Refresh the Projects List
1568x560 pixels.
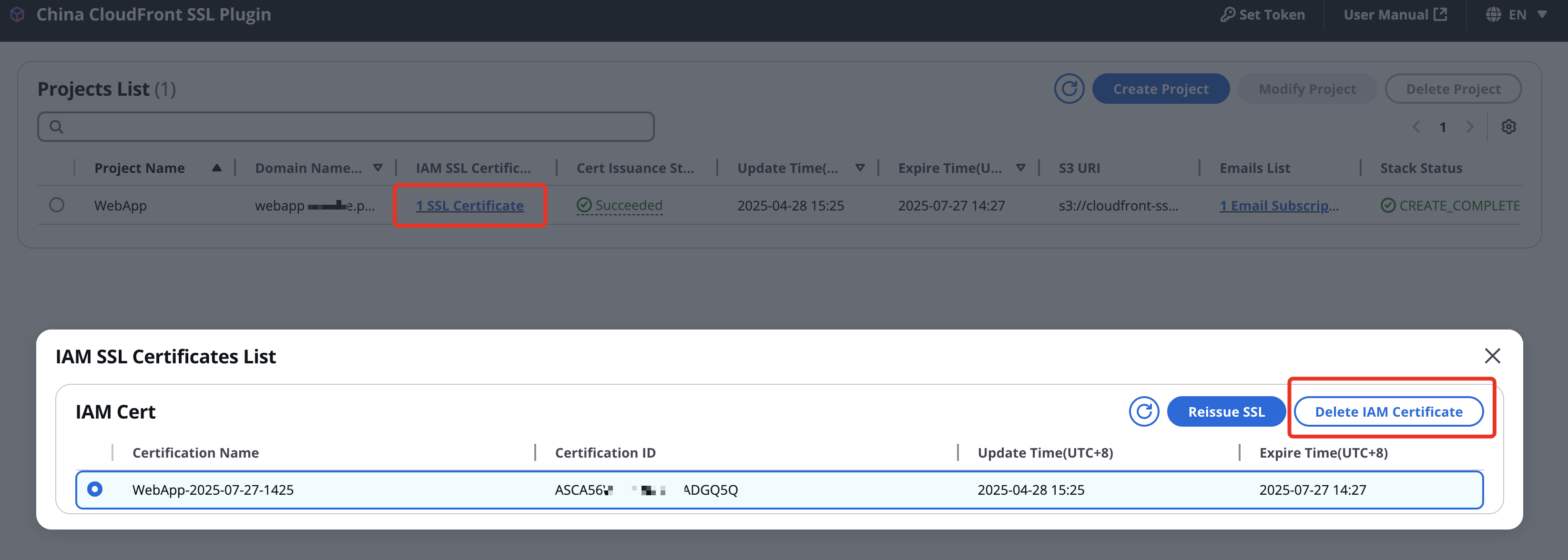pos(1069,89)
